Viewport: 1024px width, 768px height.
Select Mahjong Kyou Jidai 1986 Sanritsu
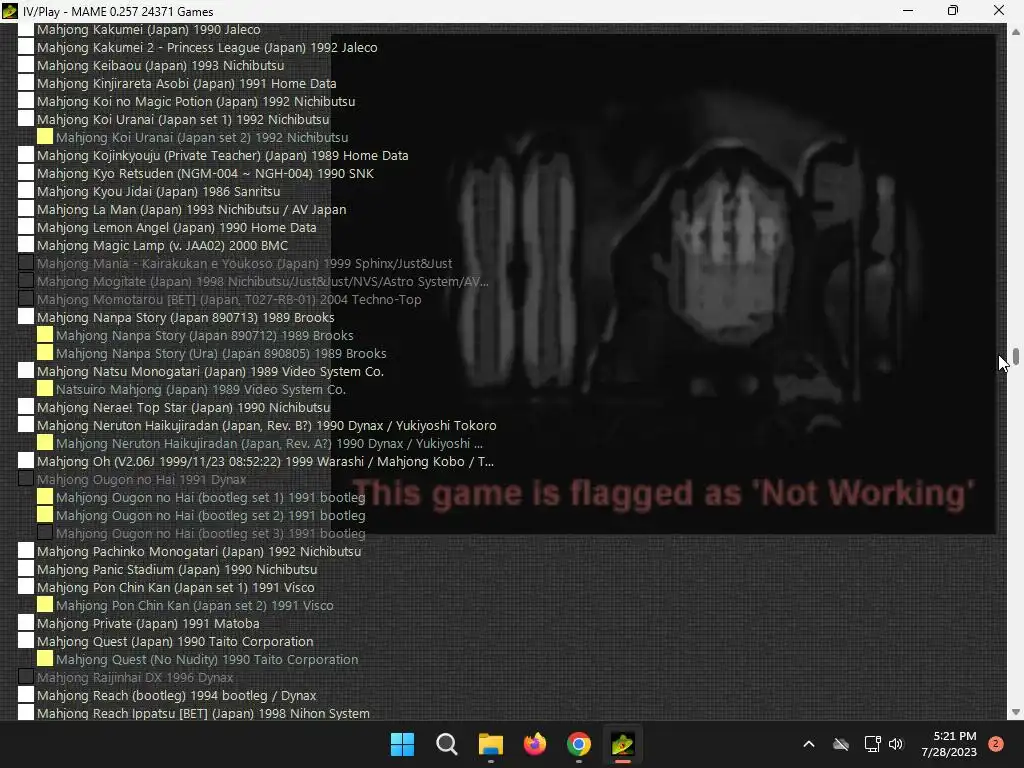pos(159,191)
